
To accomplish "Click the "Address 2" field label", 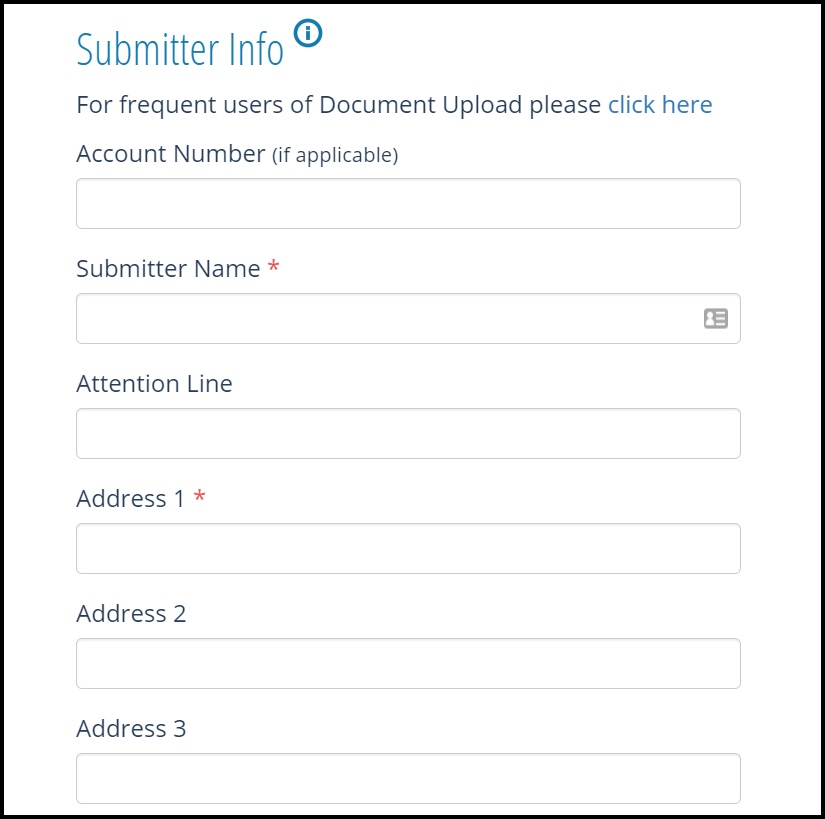I will point(131,614).
